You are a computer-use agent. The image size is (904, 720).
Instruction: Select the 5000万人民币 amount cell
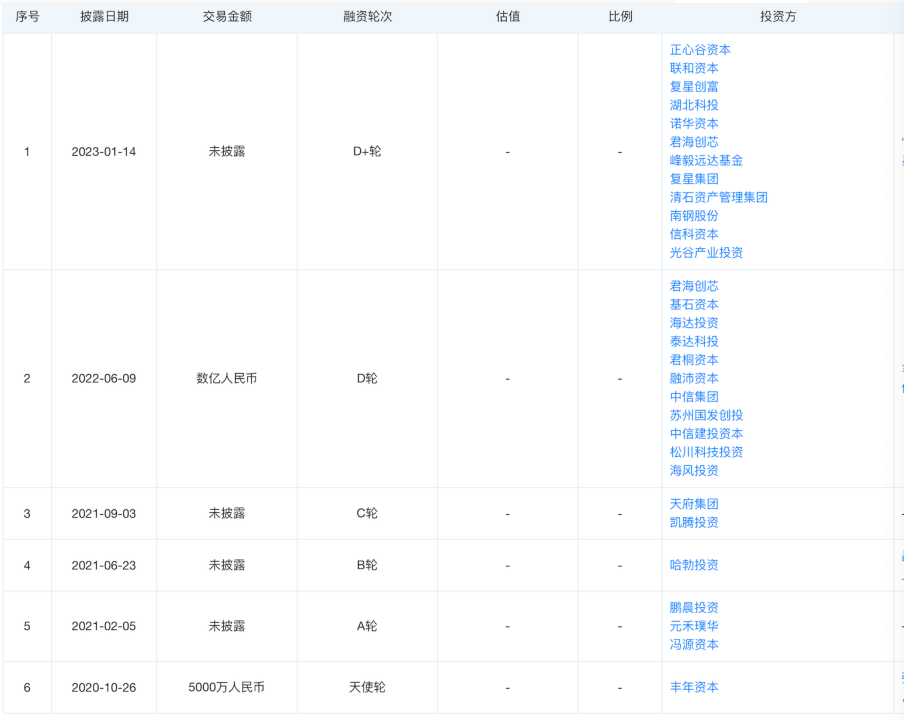(x=227, y=687)
